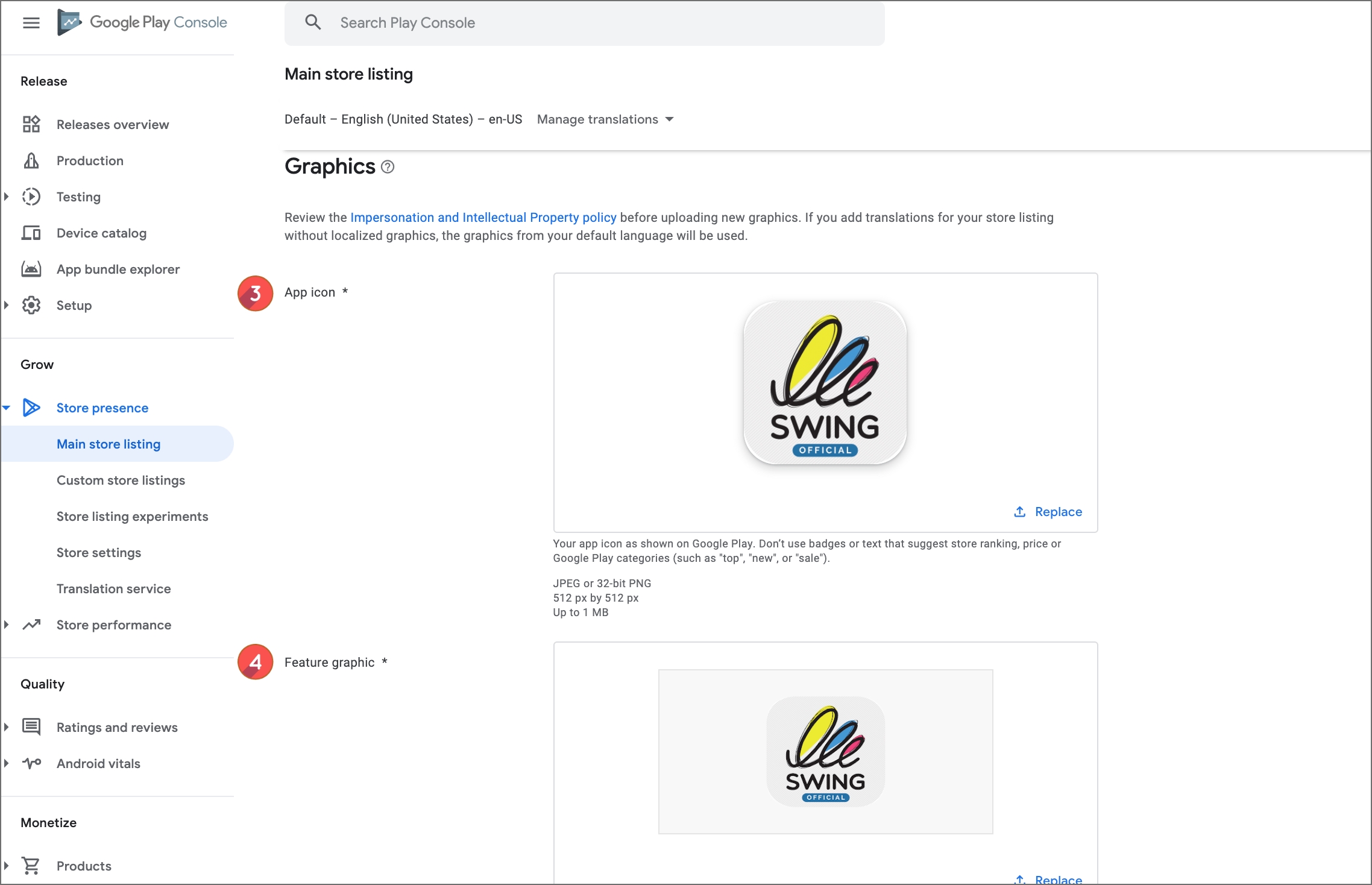This screenshot has width=1372, height=885.
Task: Click Replace for the App icon
Action: (x=1048, y=512)
